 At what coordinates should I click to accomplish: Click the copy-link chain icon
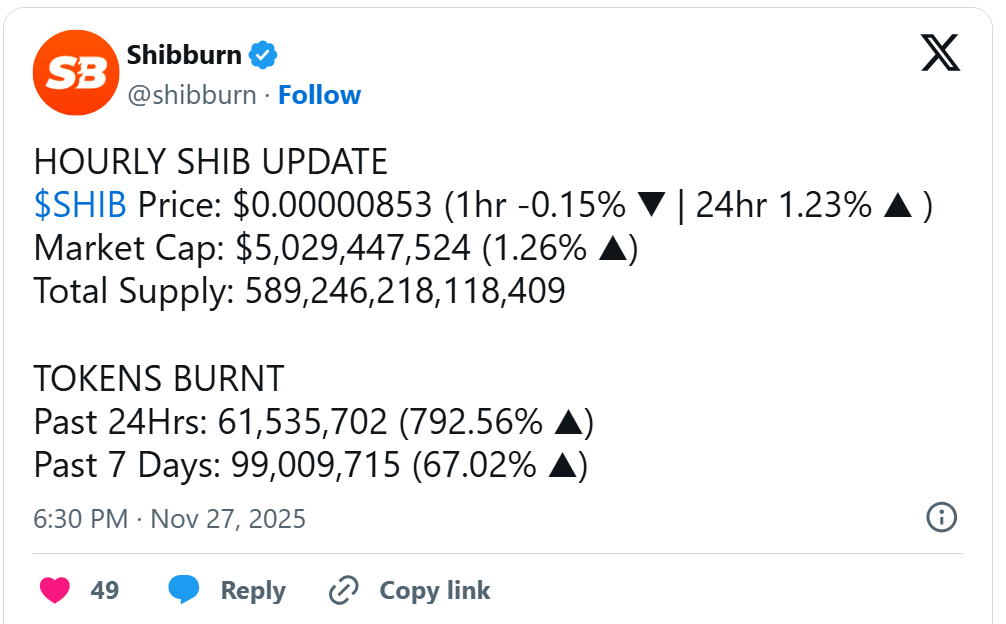coord(344,590)
